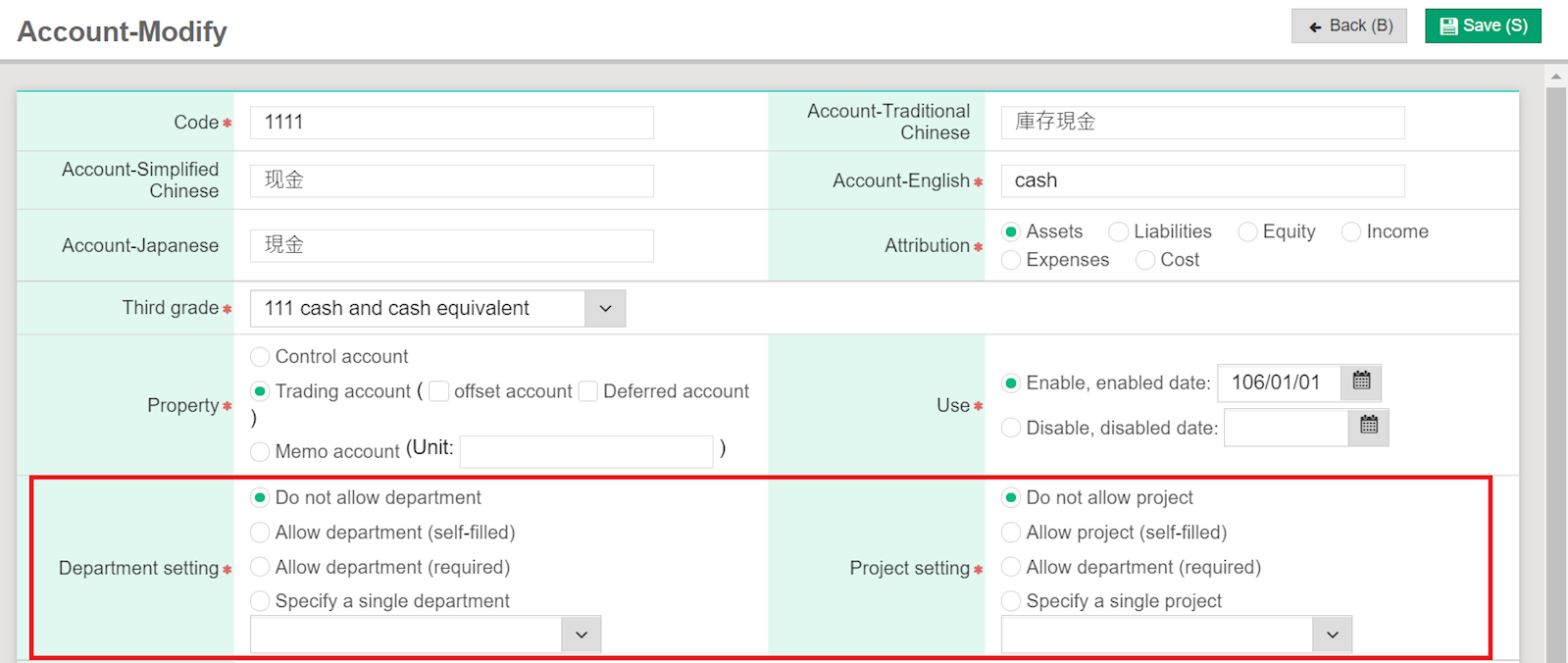The image size is (1568, 663).
Task: Click the Memo account Unit text field
Action: [x=586, y=451]
